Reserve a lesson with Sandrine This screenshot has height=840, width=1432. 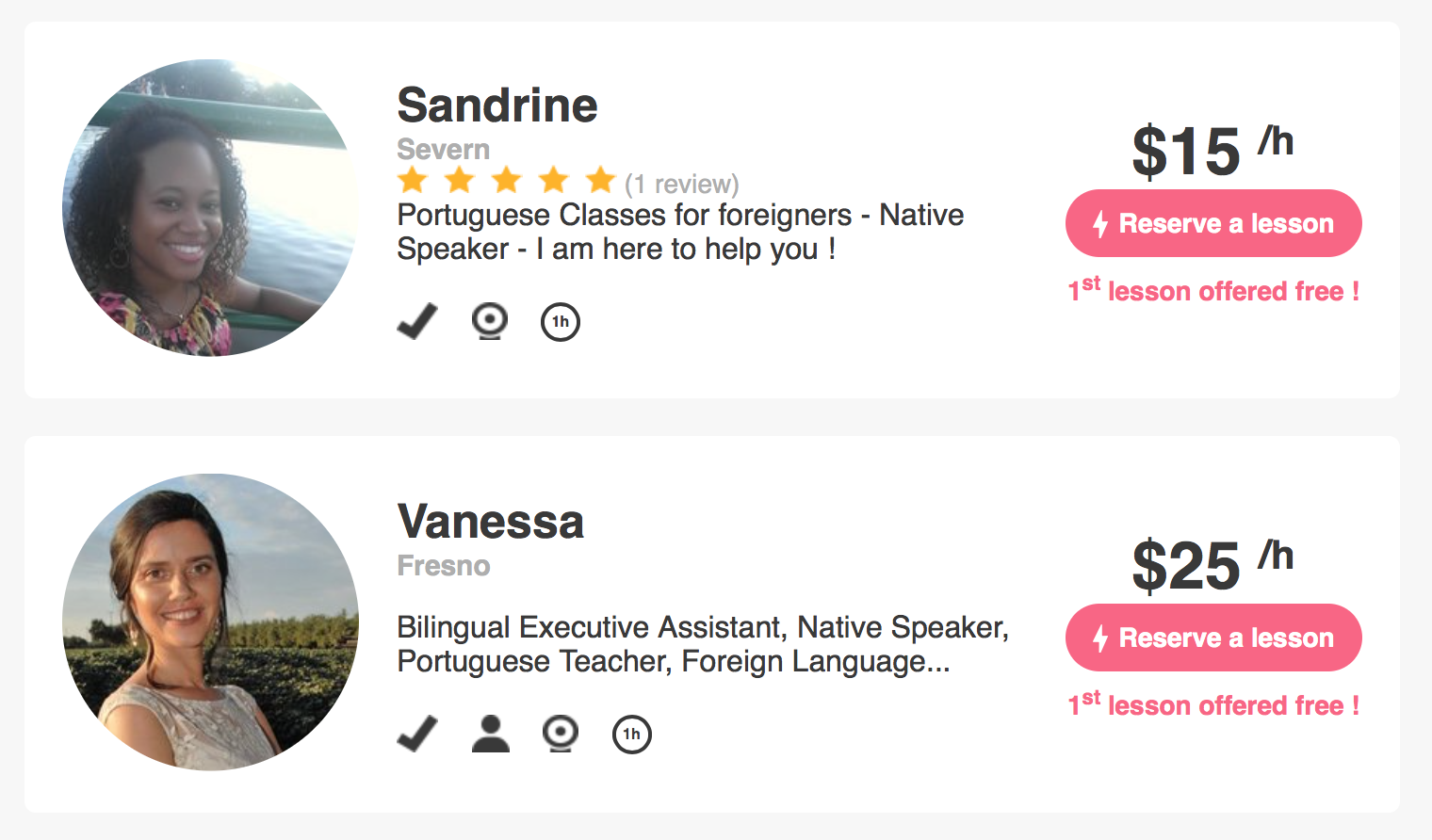point(1213,223)
